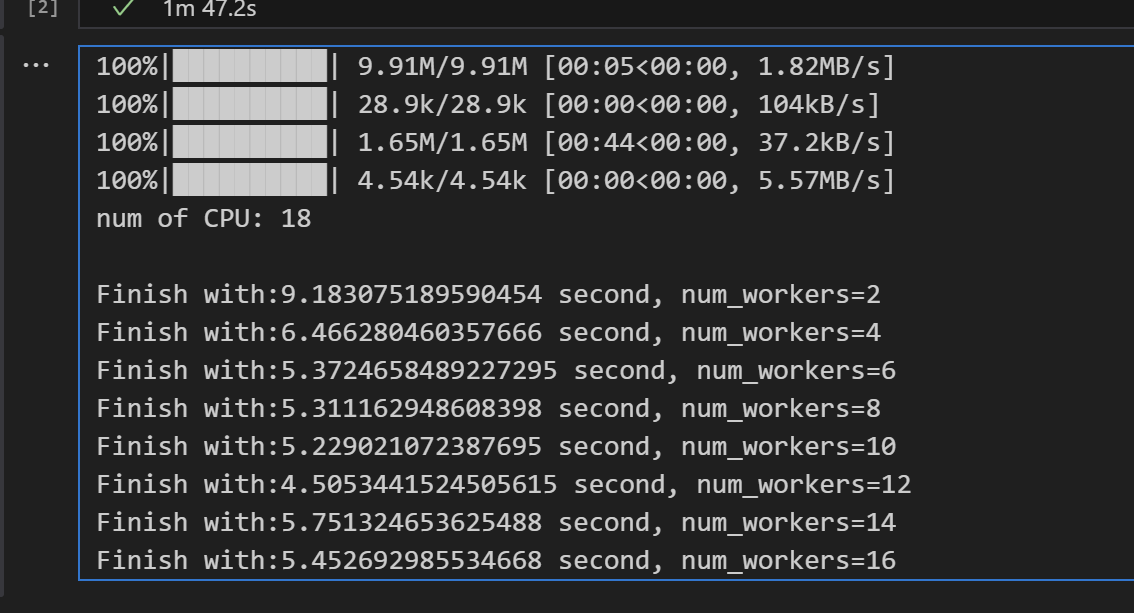Click the result line for num_workers=8
This screenshot has height=613, width=1134.
tap(488, 408)
